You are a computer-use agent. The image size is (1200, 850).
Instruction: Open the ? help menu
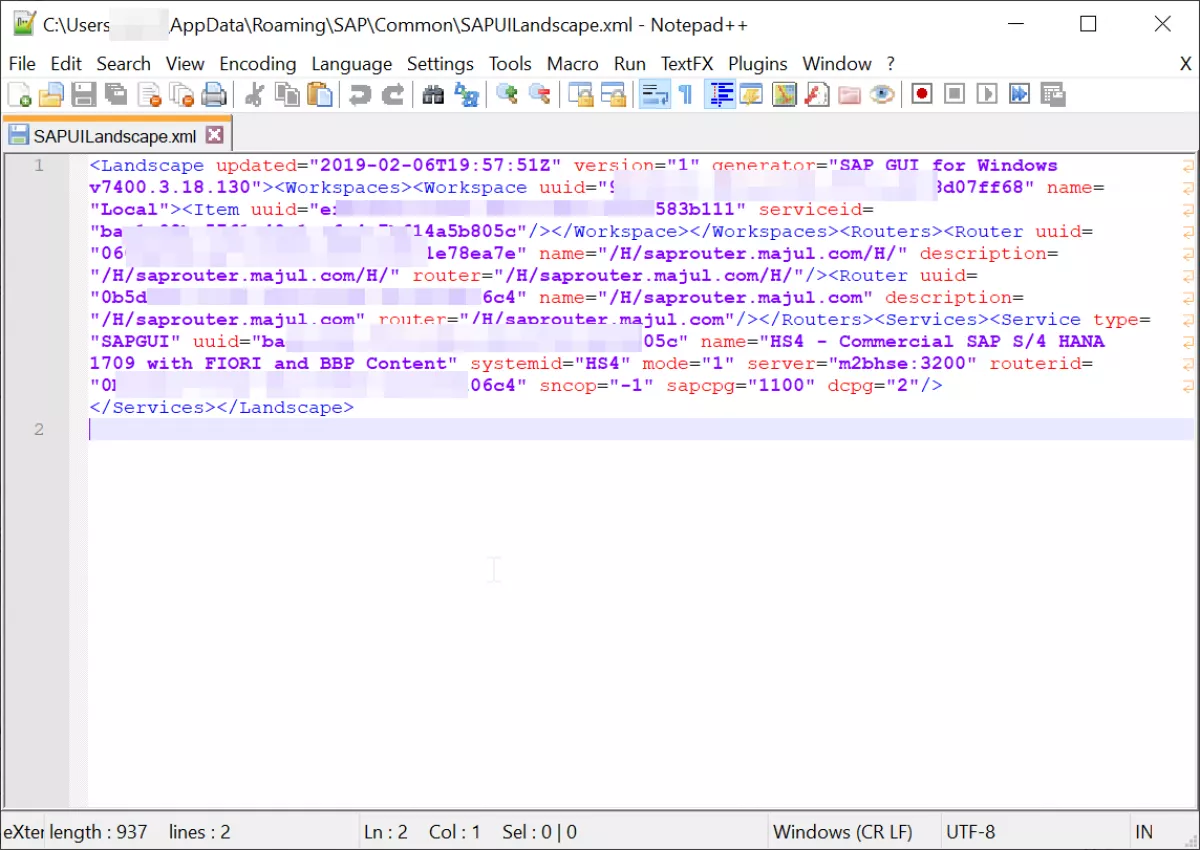click(890, 64)
